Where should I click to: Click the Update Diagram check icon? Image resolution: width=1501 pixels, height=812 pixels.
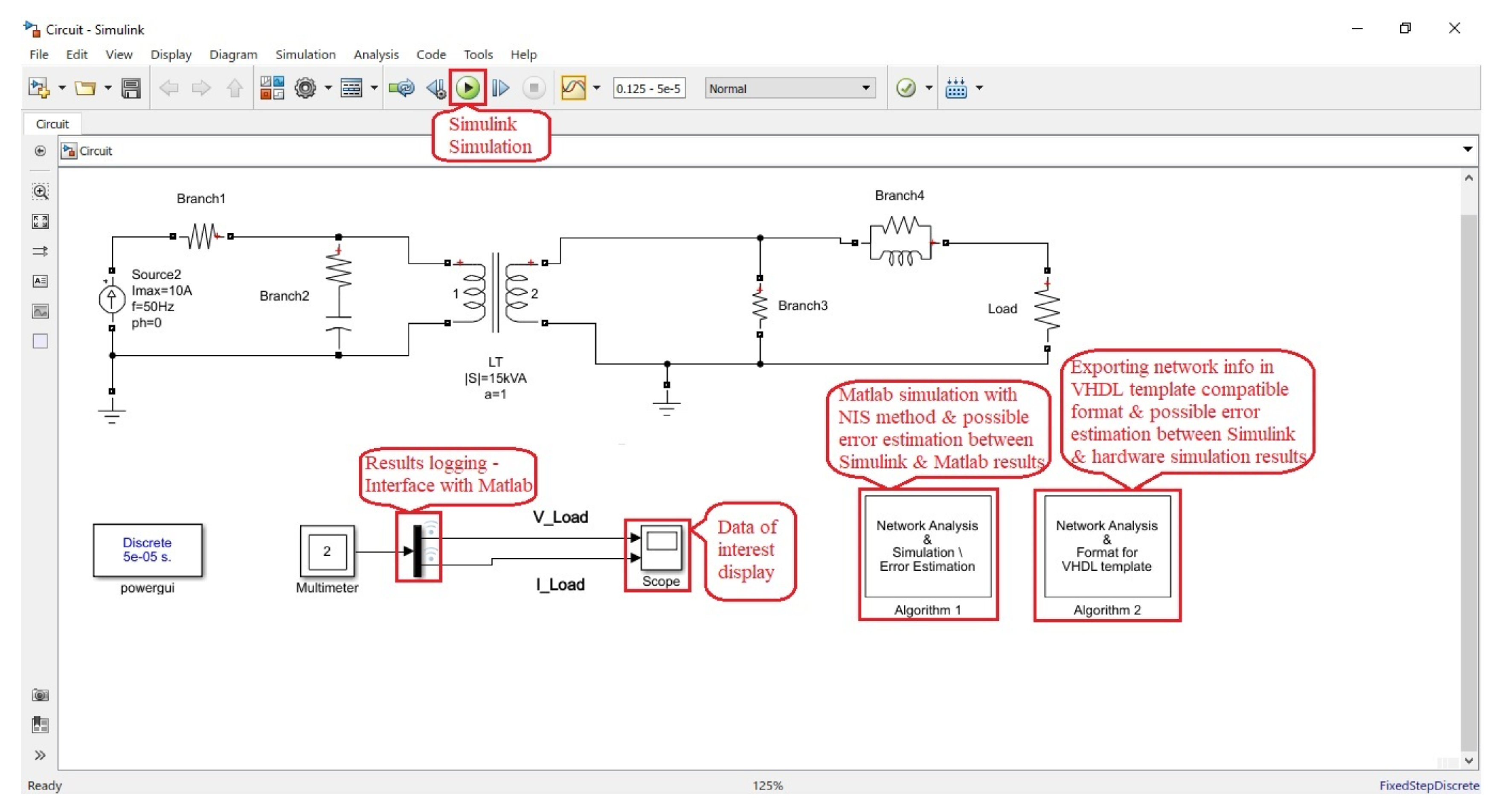pyautogui.click(x=906, y=88)
